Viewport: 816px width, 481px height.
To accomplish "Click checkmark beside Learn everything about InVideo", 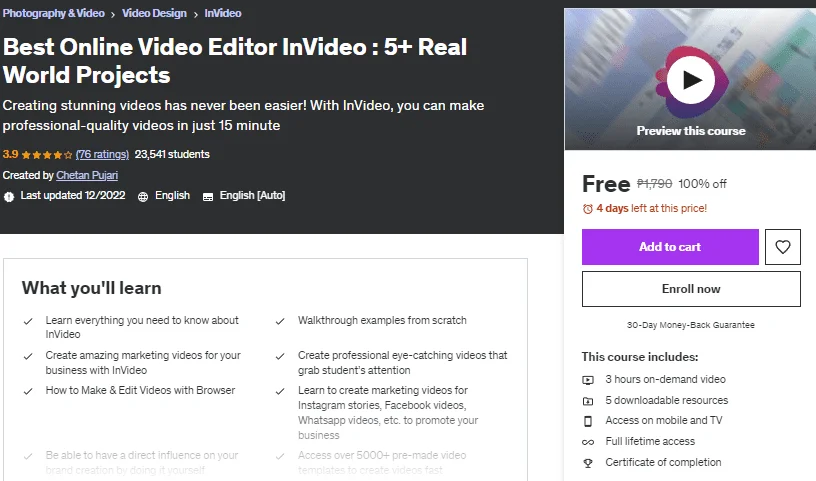I will pyautogui.click(x=28, y=321).
